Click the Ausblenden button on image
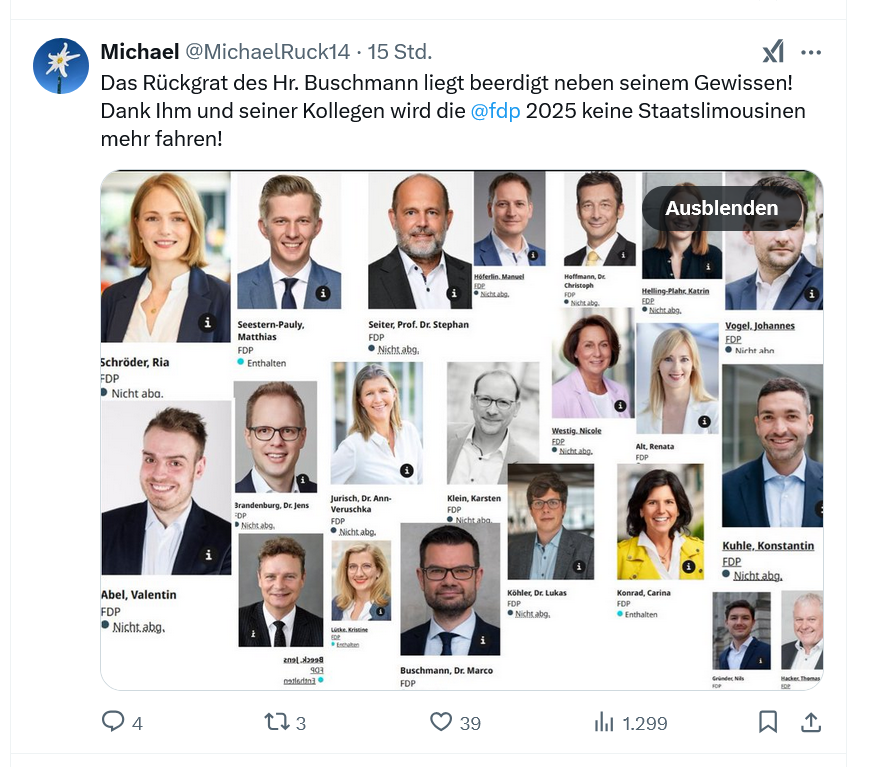This screenshot has width=869, height=767. tap(721, 208)
